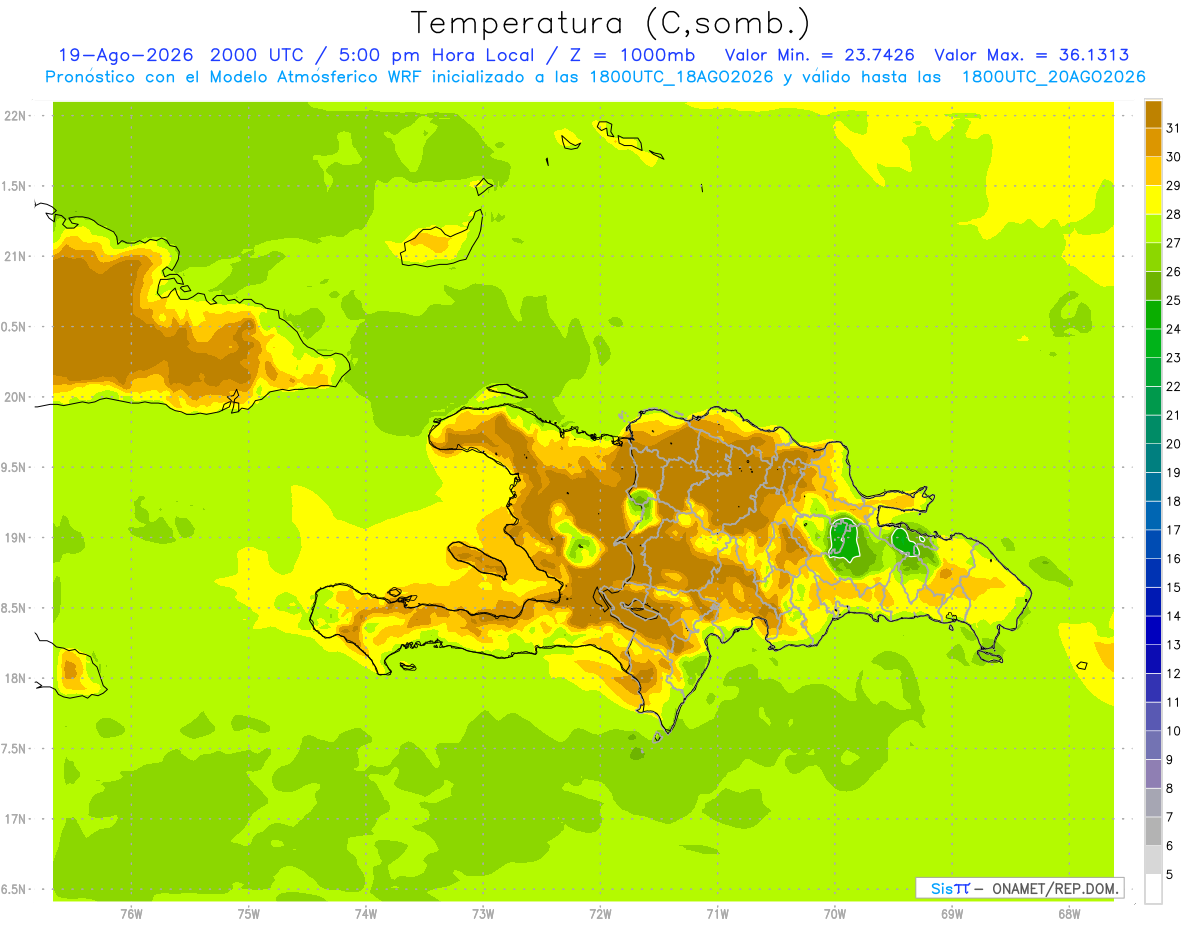Click the legend value "25"
Image resolution: width=1200 pixels, height=927 pixels.
click(1174, 300)
